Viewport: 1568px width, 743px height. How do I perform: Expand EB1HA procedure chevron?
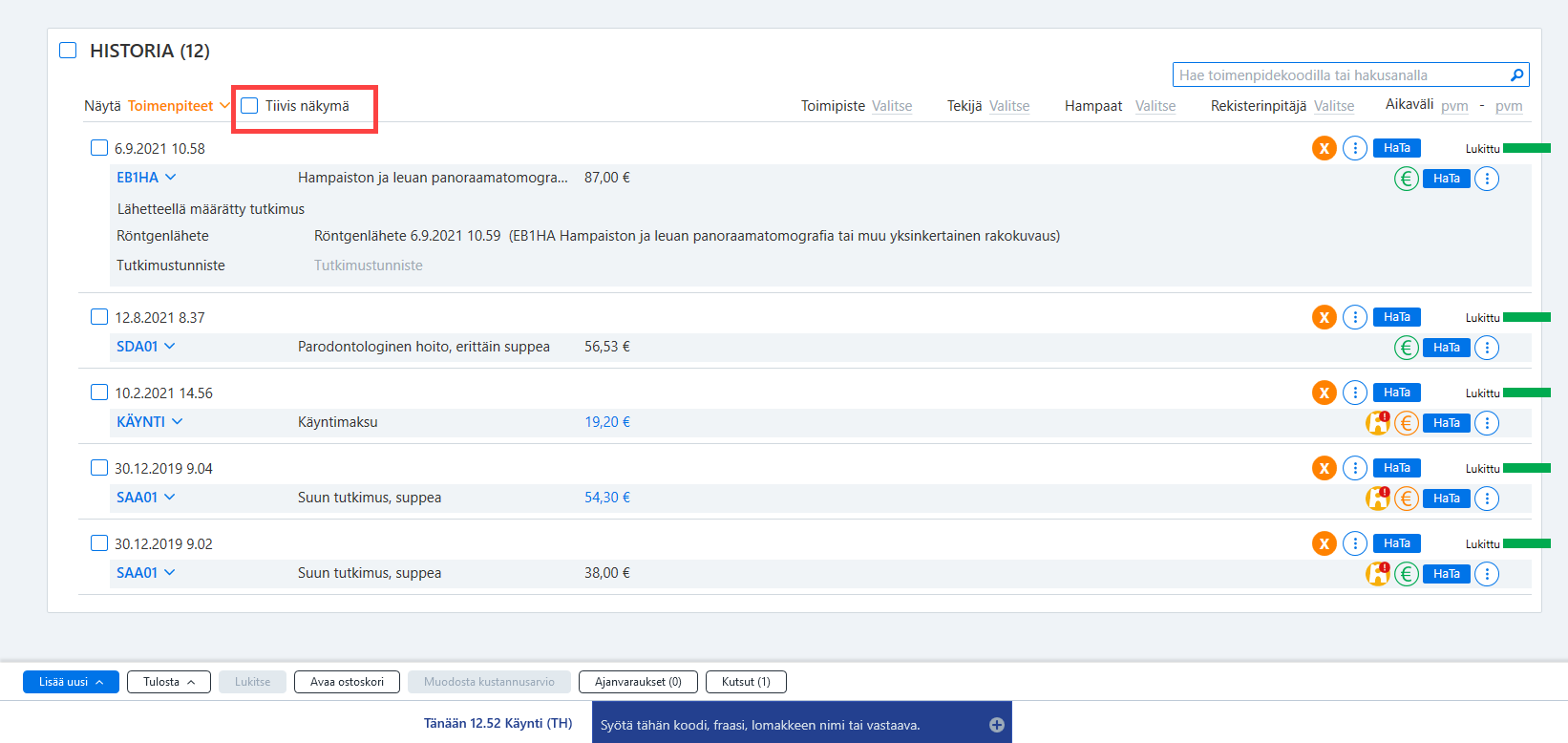click(171, 177)
